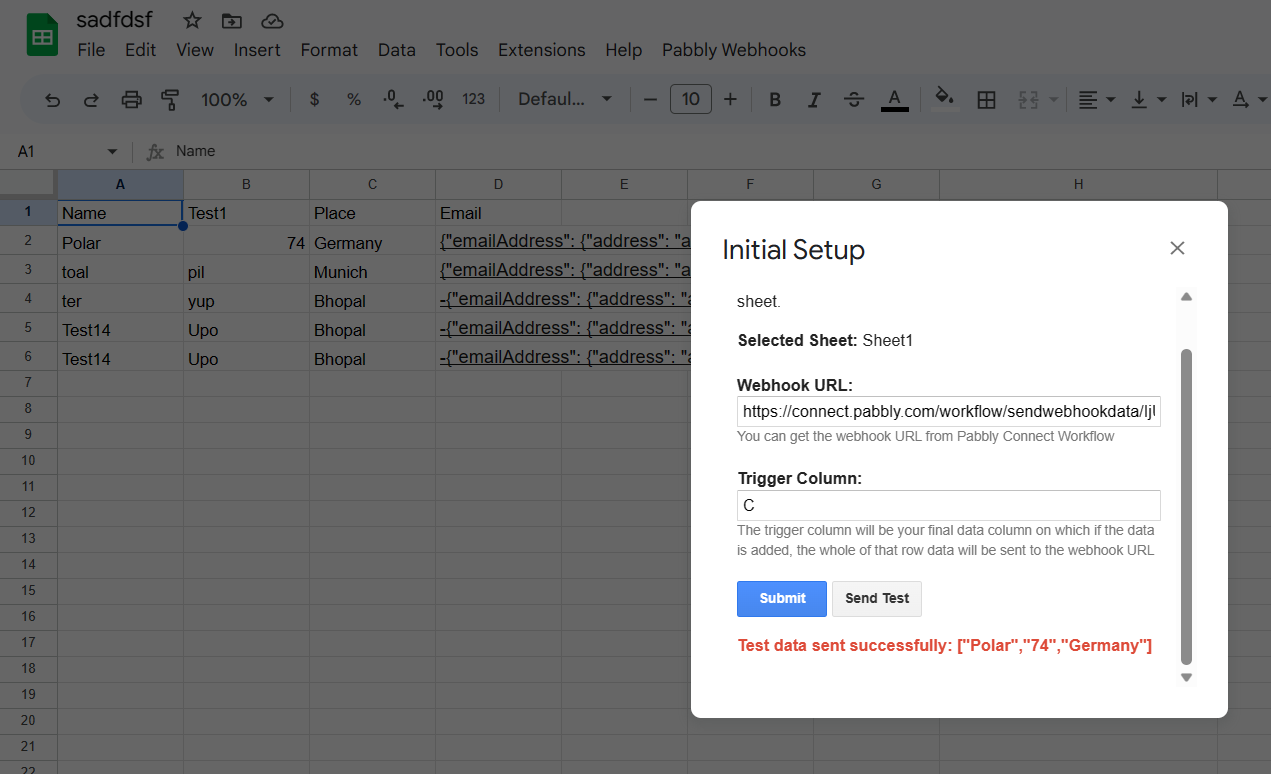Click the Trigger Column field
Screen dimensions: 1271x774
click(x=949, y=505)
